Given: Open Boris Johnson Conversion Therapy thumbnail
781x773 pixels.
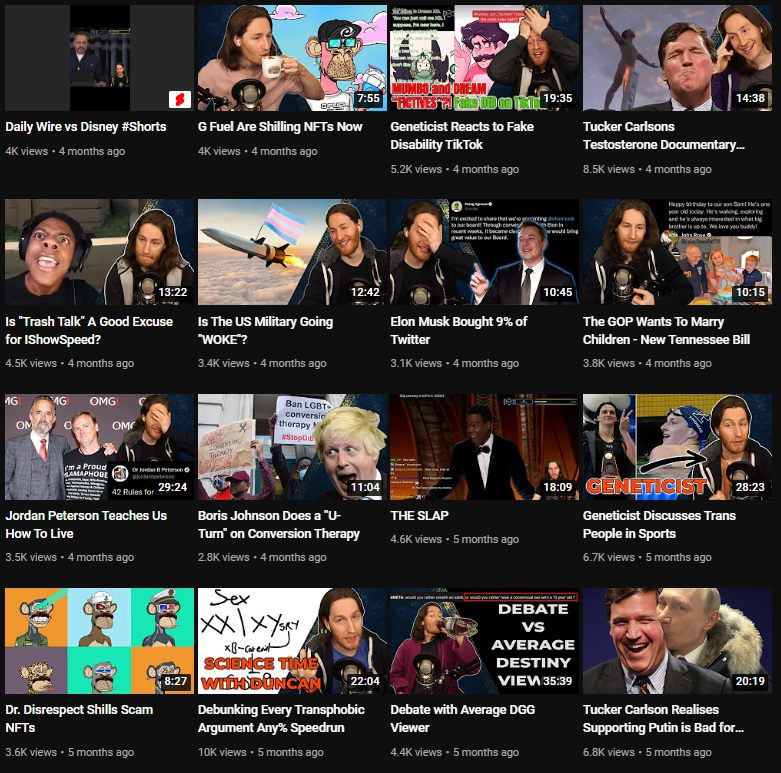Looking at the screenshot, I should coord(292,447).
